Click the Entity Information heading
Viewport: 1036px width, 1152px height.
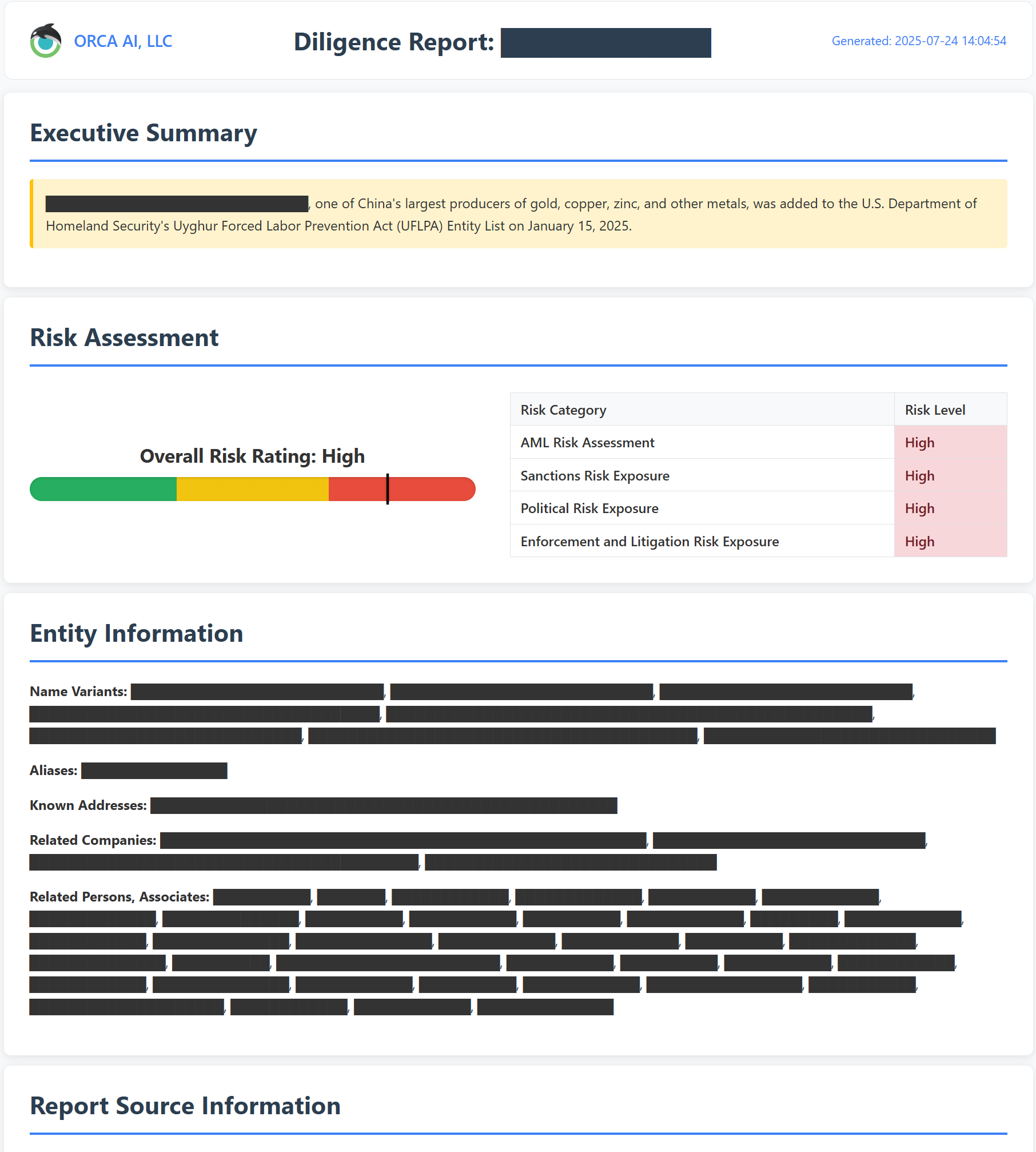pos(137,633)
